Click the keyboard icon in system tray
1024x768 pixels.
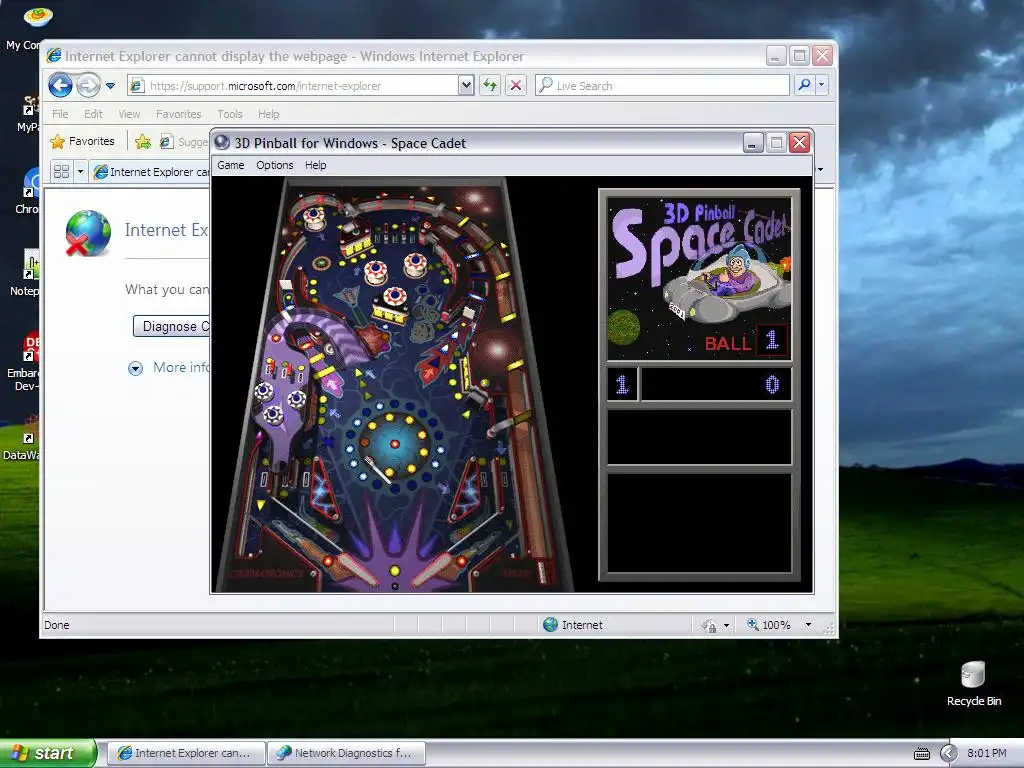click(921, 754)
